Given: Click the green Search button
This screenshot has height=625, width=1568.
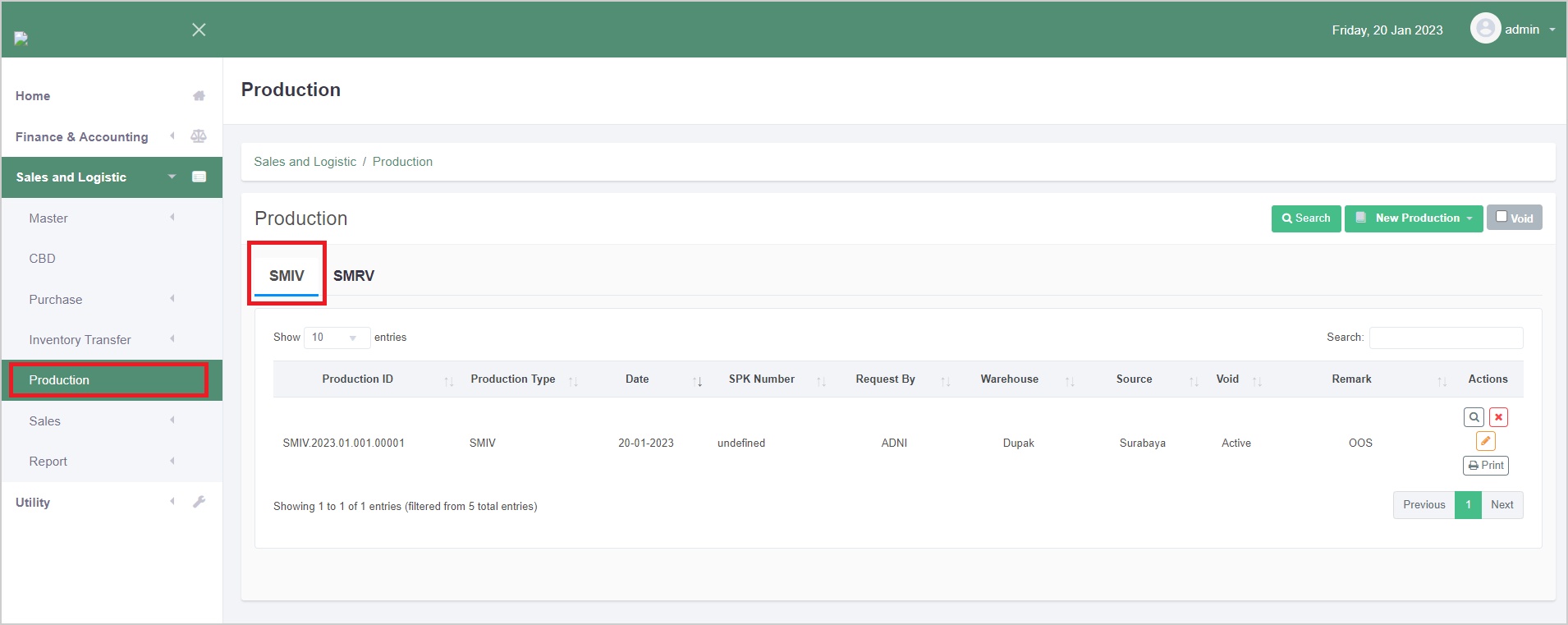Looking at the screenshot, I should click(x=1305, y=218).
